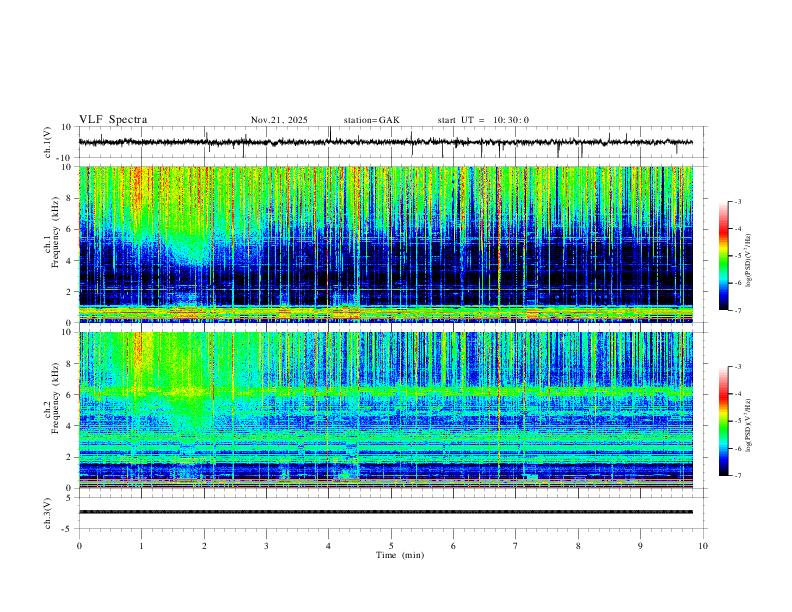792x612 pixels.
Task: Click the date 'Nov.21, 2025'
Action: pyautogui.click(x=279, y=120)
